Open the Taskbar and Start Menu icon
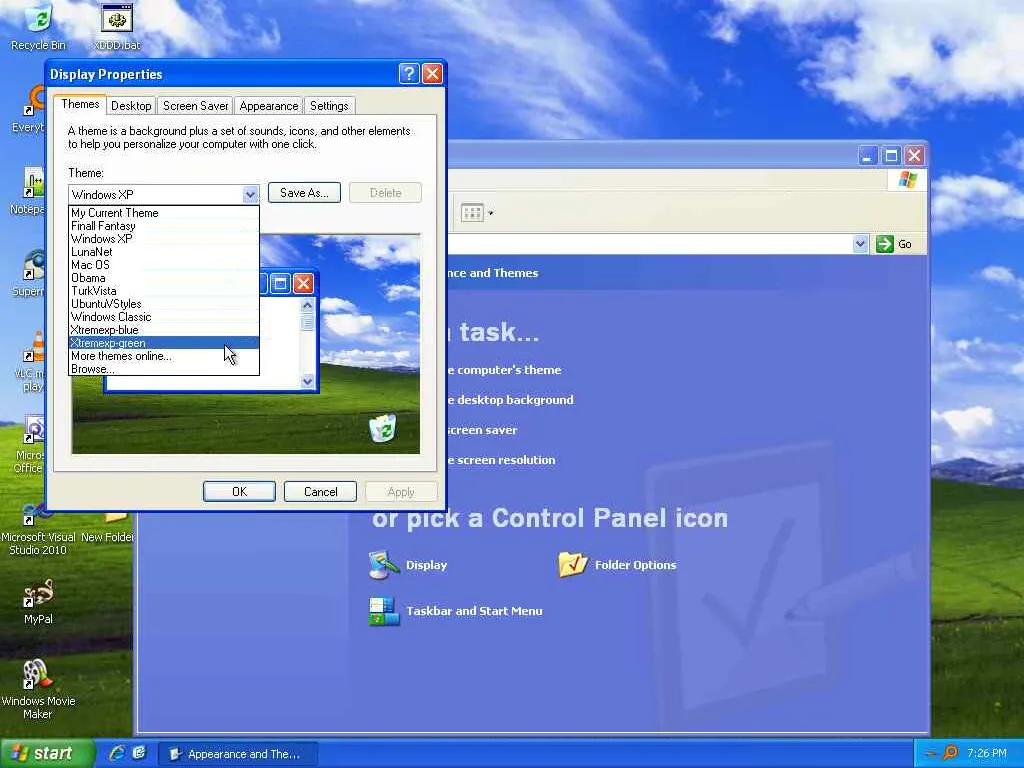The width and height of the screenshot is (1024, 768). point(456,611)
